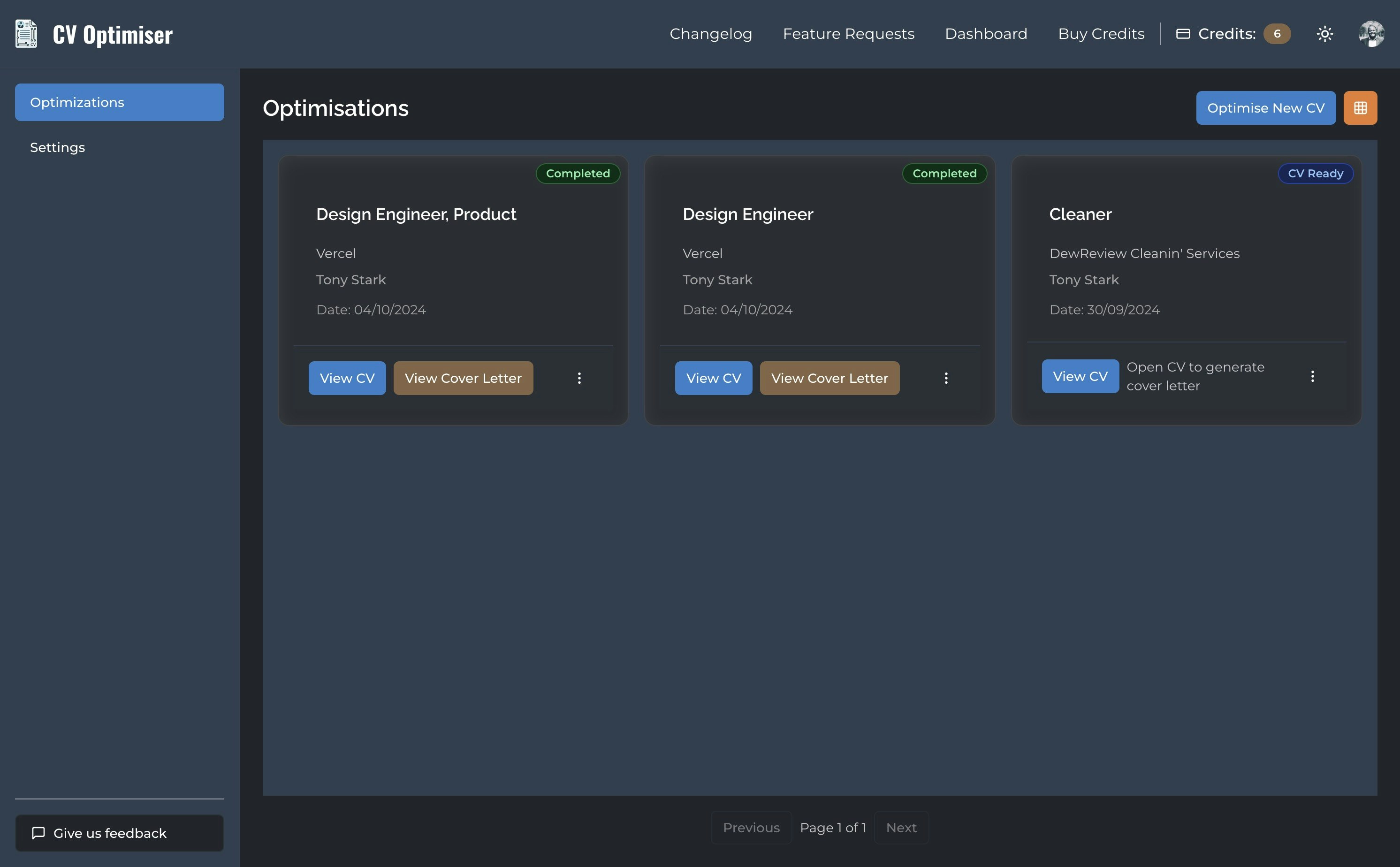Switch to grid layout using the orange icon

[1361, 108]
